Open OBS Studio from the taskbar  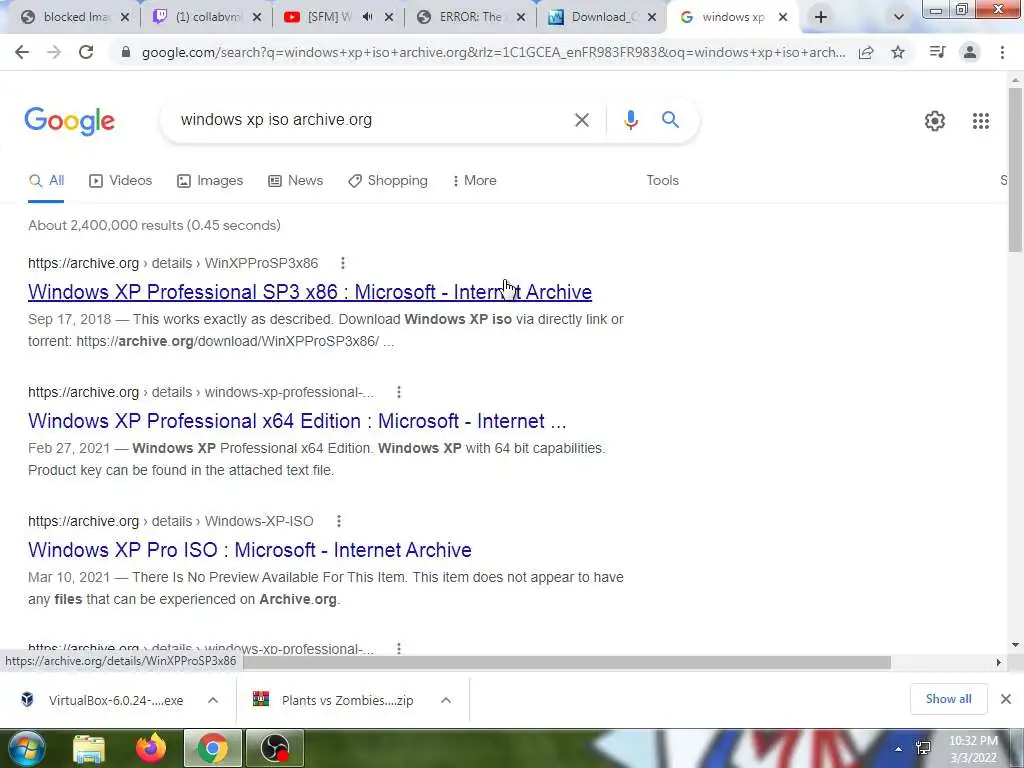point(275,748)
